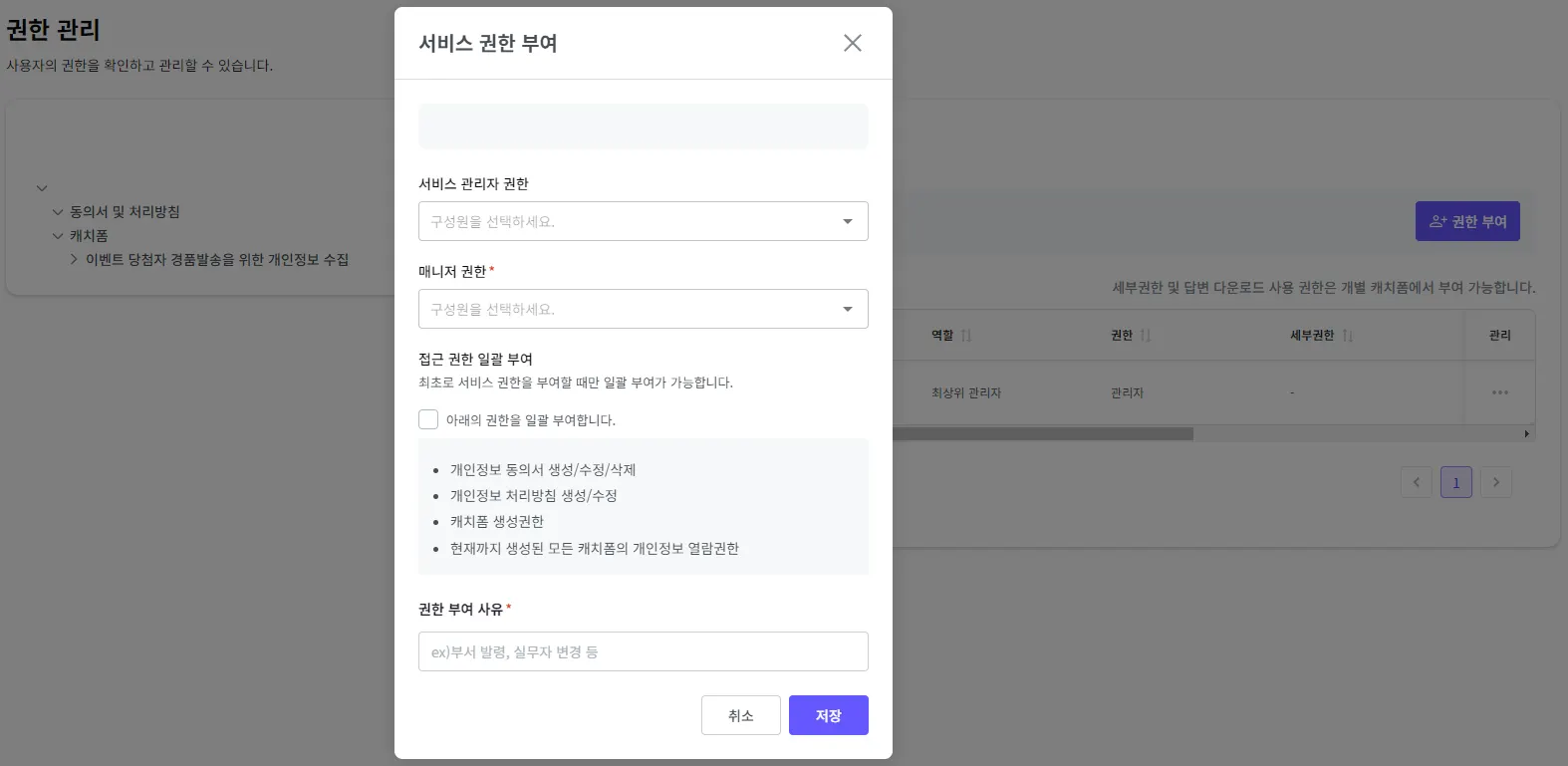Collapse the 동의서 및 처리방침 tree node
Screen dimensions: 1568x766
pos(58,212)
